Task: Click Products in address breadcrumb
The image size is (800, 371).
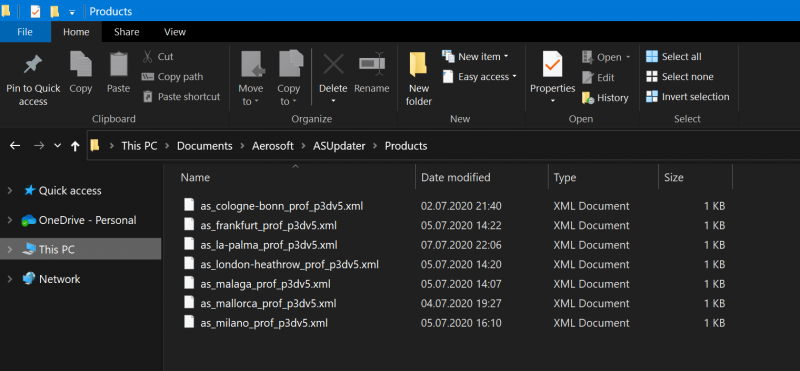Action: [x=406, y=146]
